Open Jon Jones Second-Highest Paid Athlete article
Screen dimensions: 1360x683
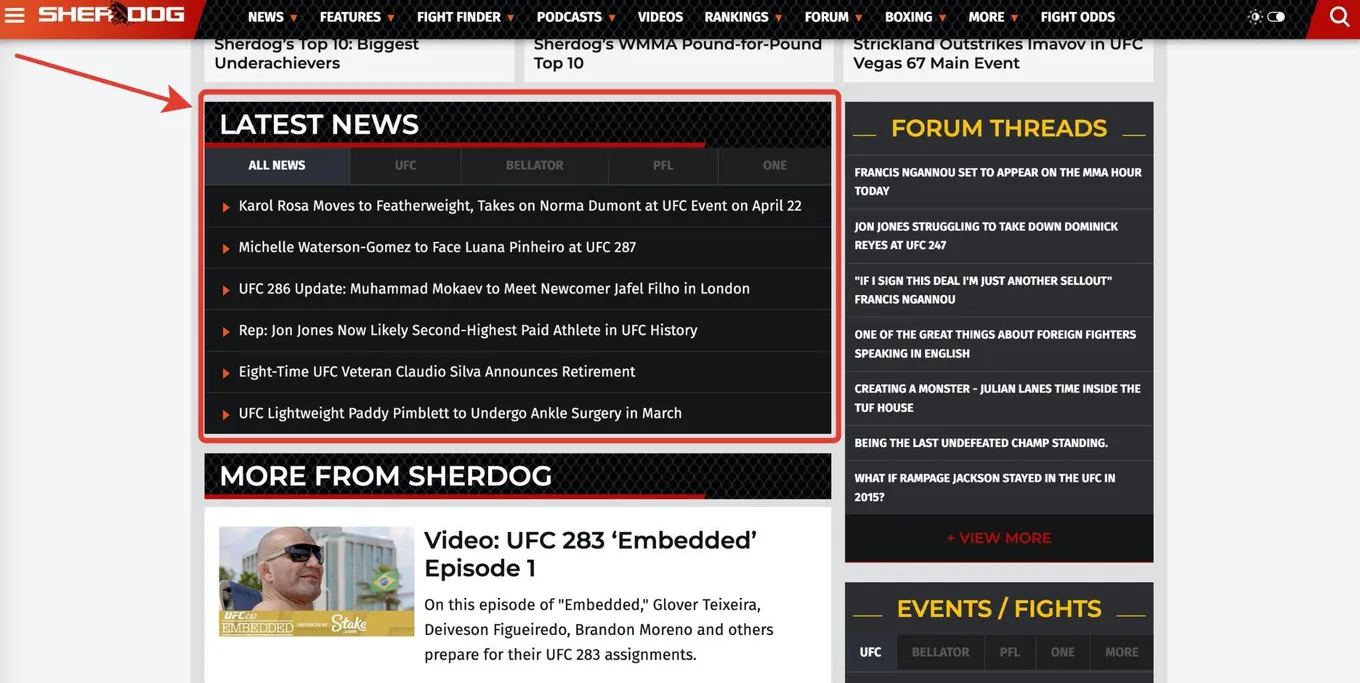click(x=468, y=330)
